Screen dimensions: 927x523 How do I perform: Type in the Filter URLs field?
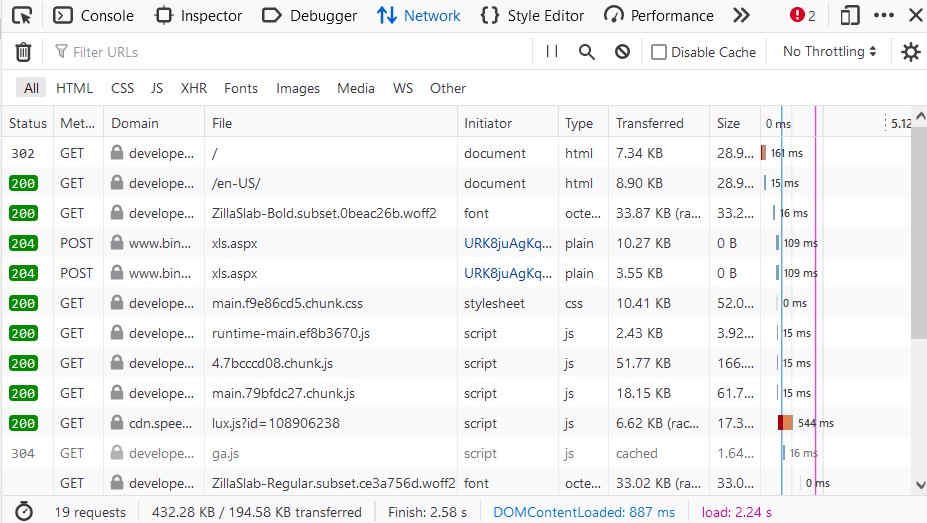tap(290, 52)
